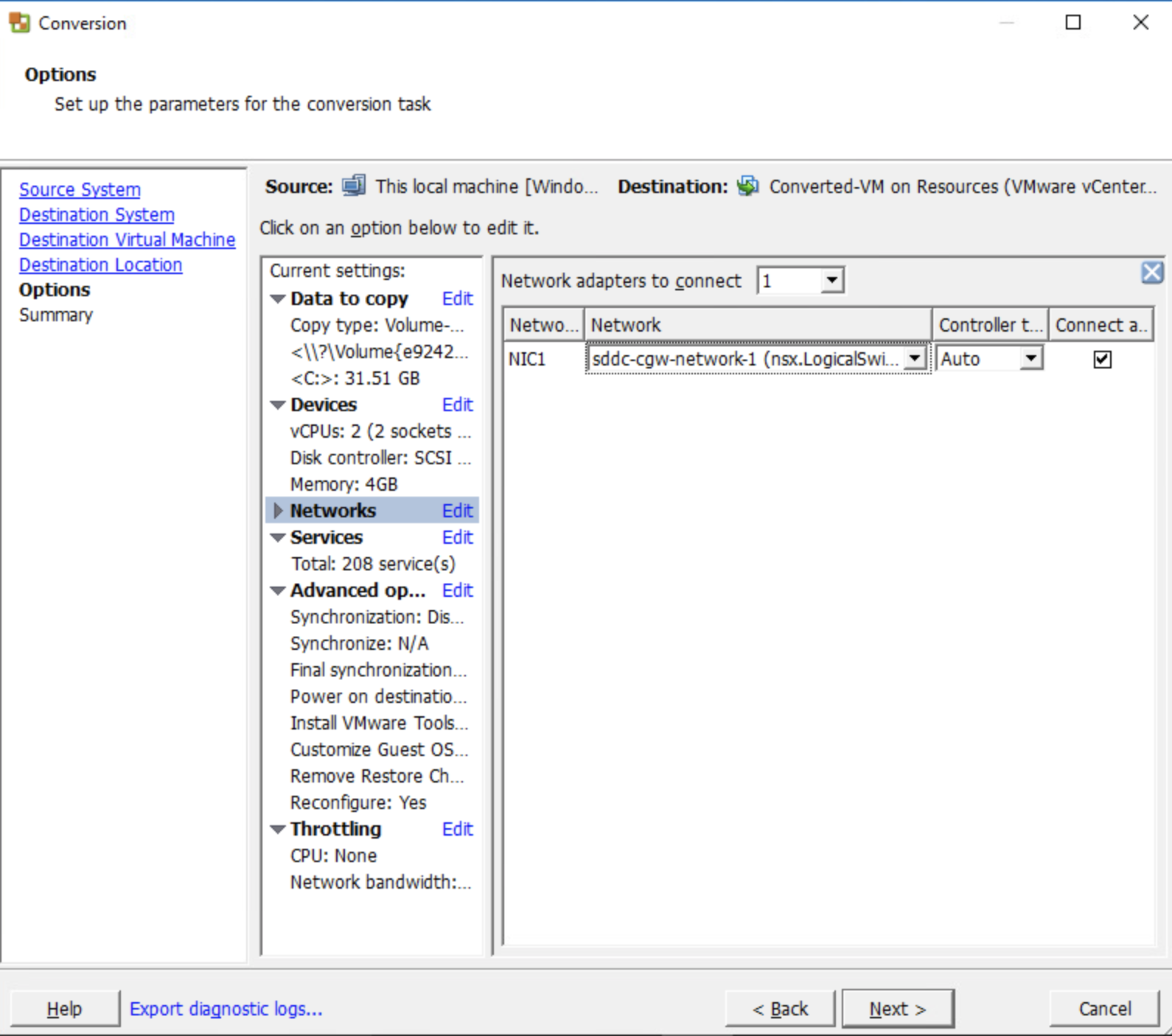
Task: Click the destination vCenter icon
Action: coord(747,186)
